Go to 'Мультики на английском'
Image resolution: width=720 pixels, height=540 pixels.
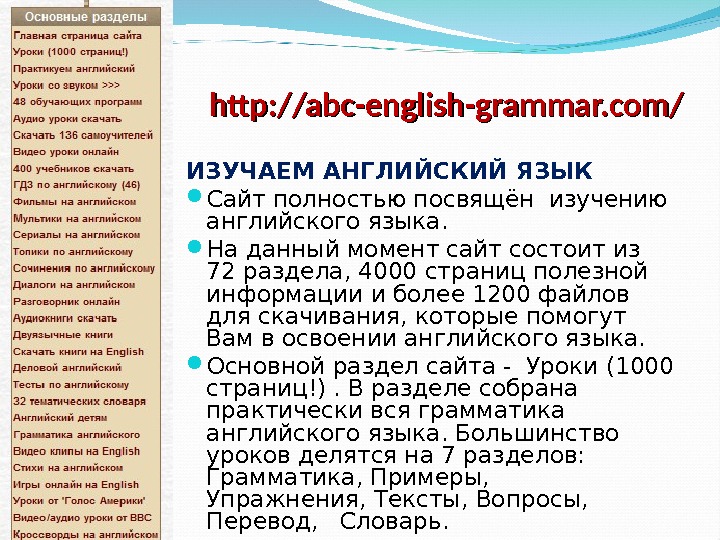(77, 219)
